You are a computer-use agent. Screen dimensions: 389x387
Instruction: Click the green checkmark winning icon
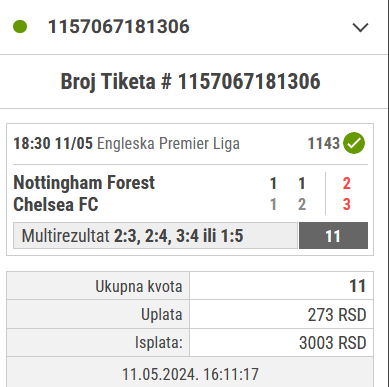coord(354,143)
